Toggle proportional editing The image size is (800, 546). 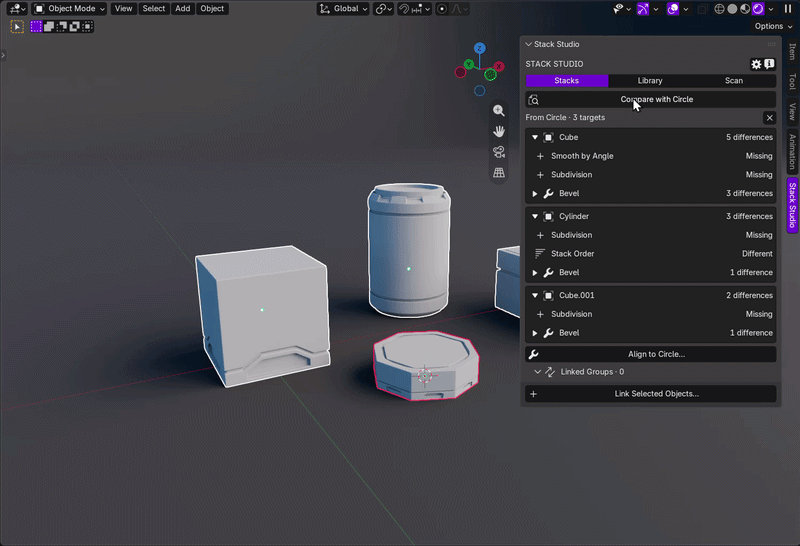pos(442,9)
